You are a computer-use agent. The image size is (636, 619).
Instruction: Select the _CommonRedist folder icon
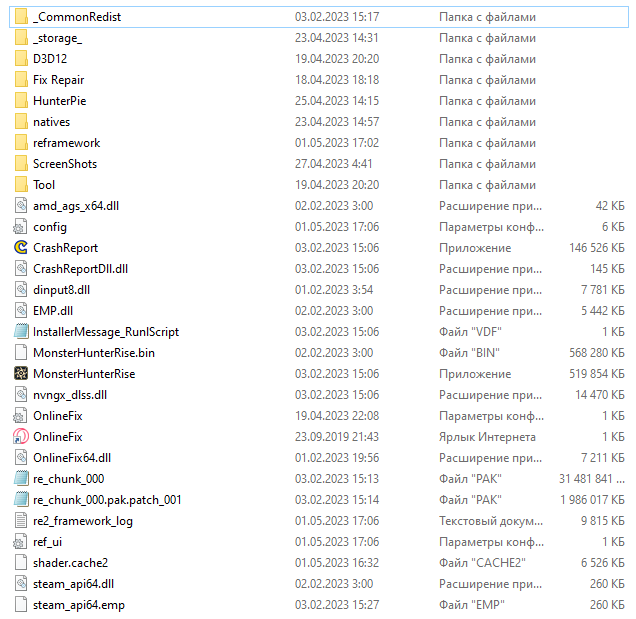pyautogui.click(x=21, y=17)
